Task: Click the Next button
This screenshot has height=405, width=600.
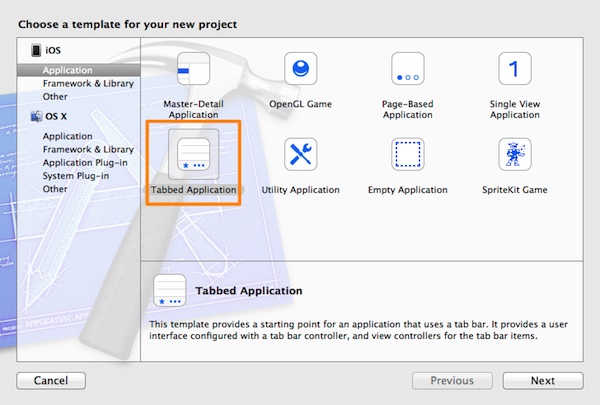Action: (542, 381)
